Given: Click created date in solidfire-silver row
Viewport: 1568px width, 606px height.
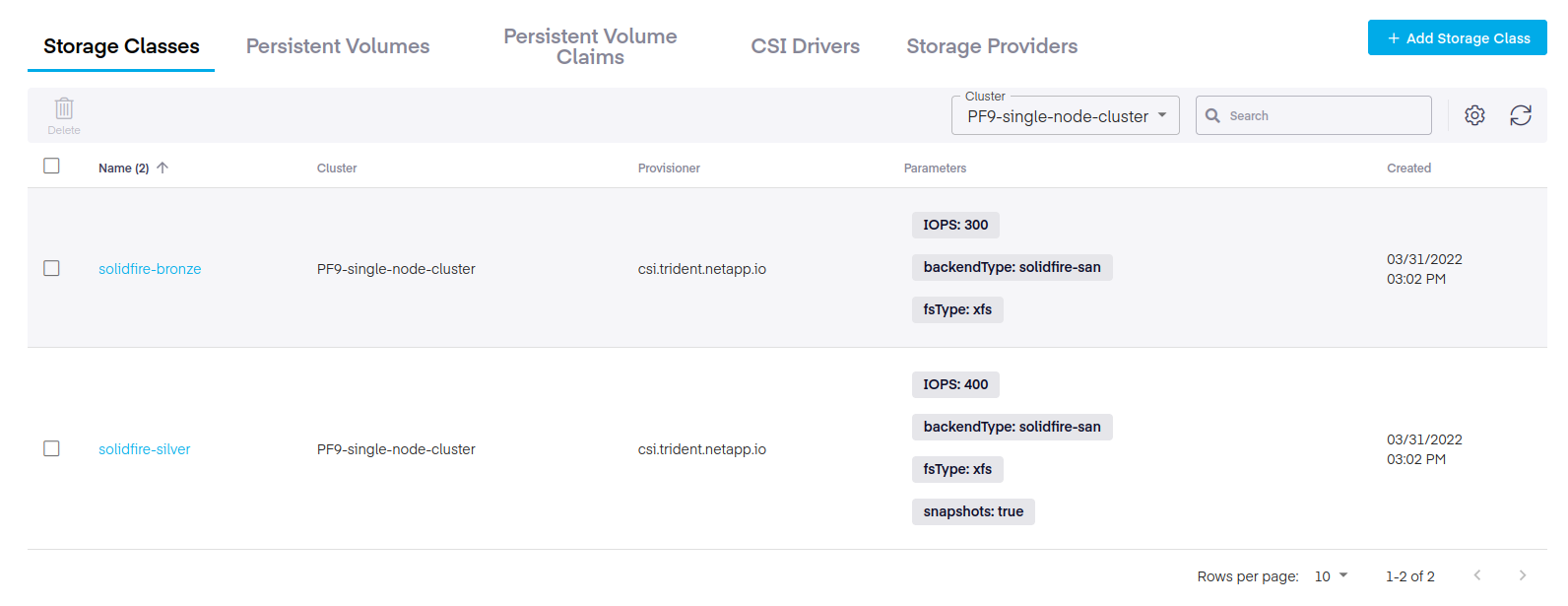Looking at the screenshot, I should click(x=1424, y=449).
